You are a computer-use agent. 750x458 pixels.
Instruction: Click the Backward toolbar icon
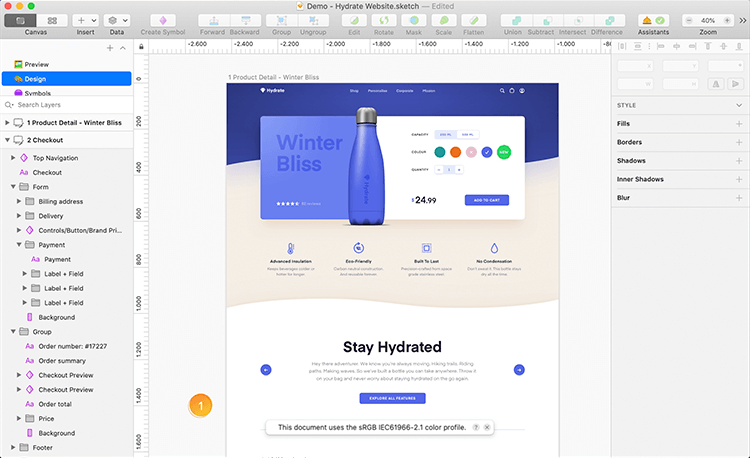245,21
